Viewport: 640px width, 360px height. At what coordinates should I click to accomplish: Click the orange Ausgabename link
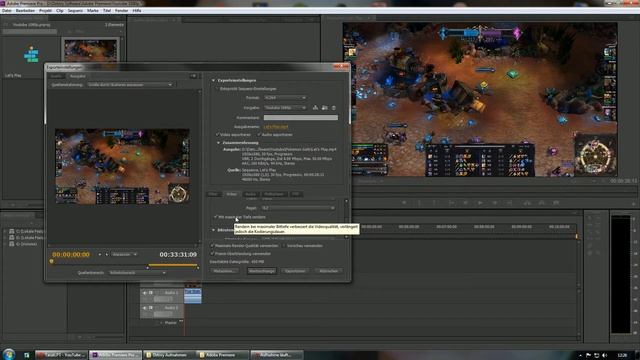(276, 127)
